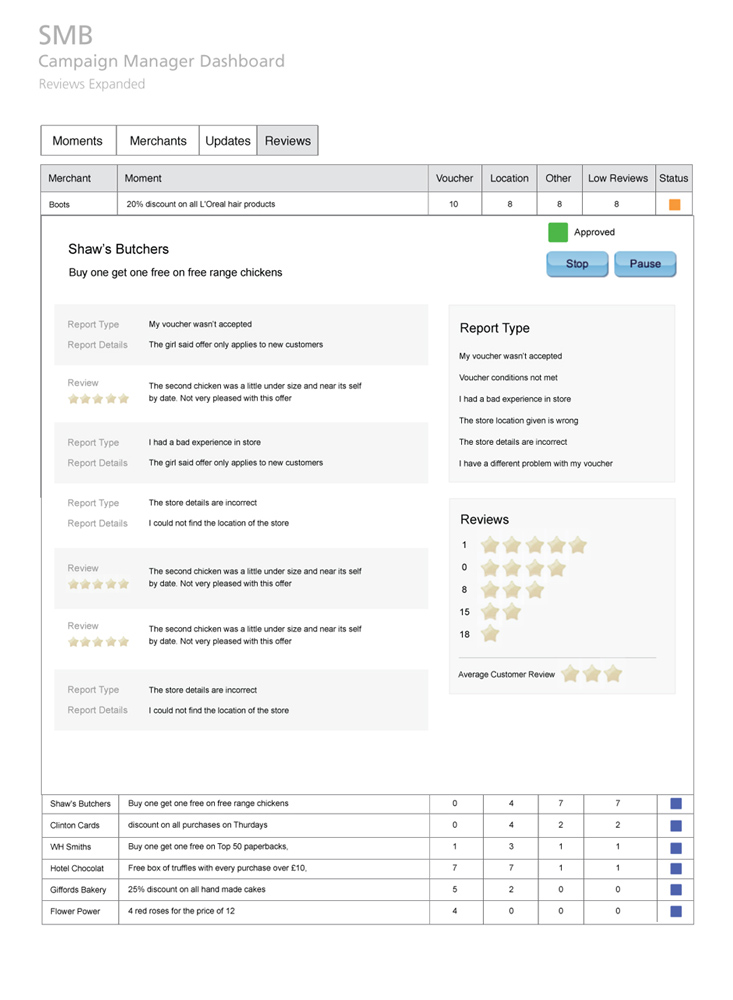Switch to the Moments tab
Image resolution: width=733 pixels, height=1000 pixels.
coord(78,141)
